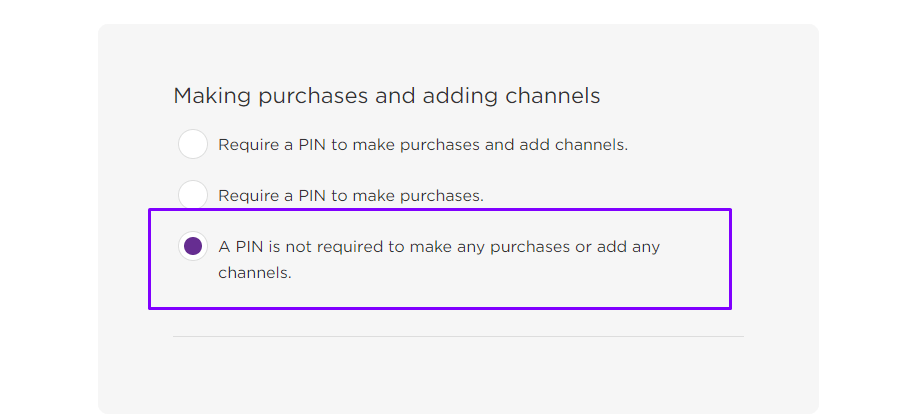Choose the 'Require a PIN to make purchases' radio button
The width and height of the screenshot is (903, 418).
pos(193,195)
